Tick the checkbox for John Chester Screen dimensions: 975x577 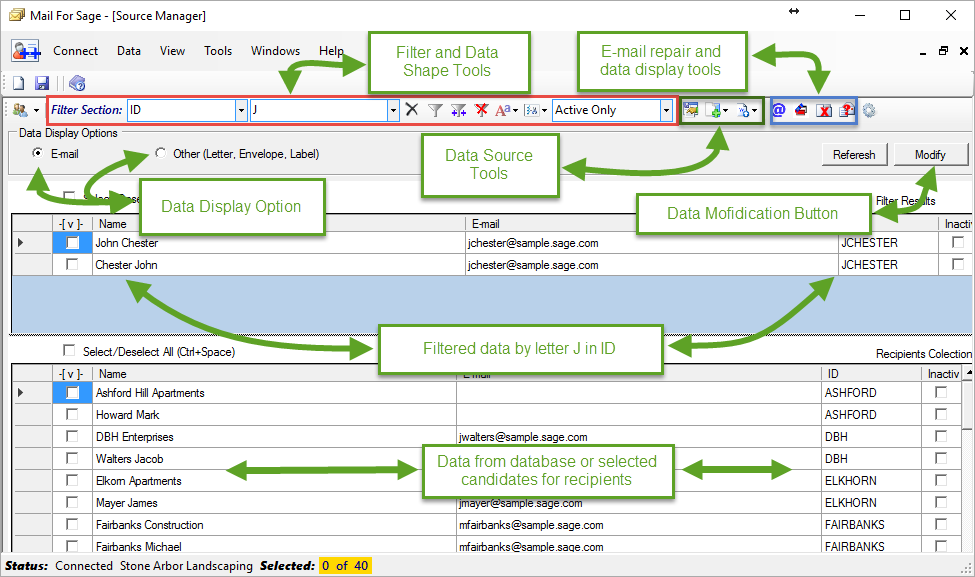coord(73,242)
